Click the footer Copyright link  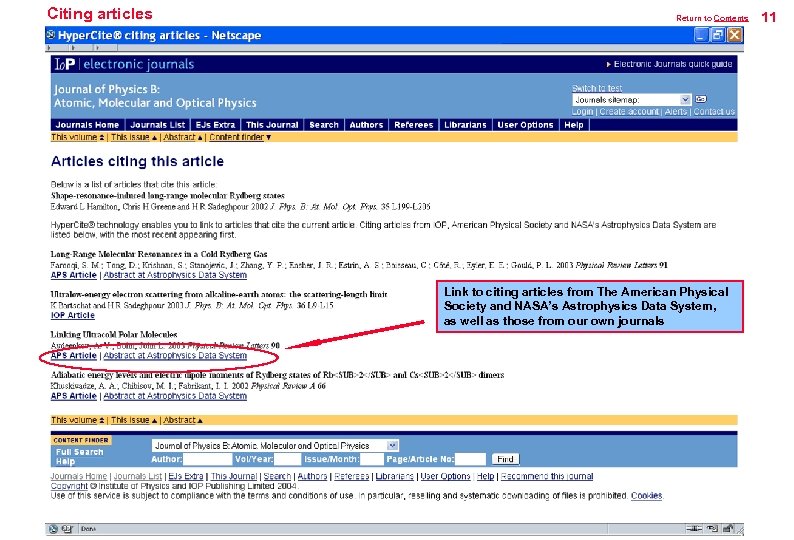[69, 486]
